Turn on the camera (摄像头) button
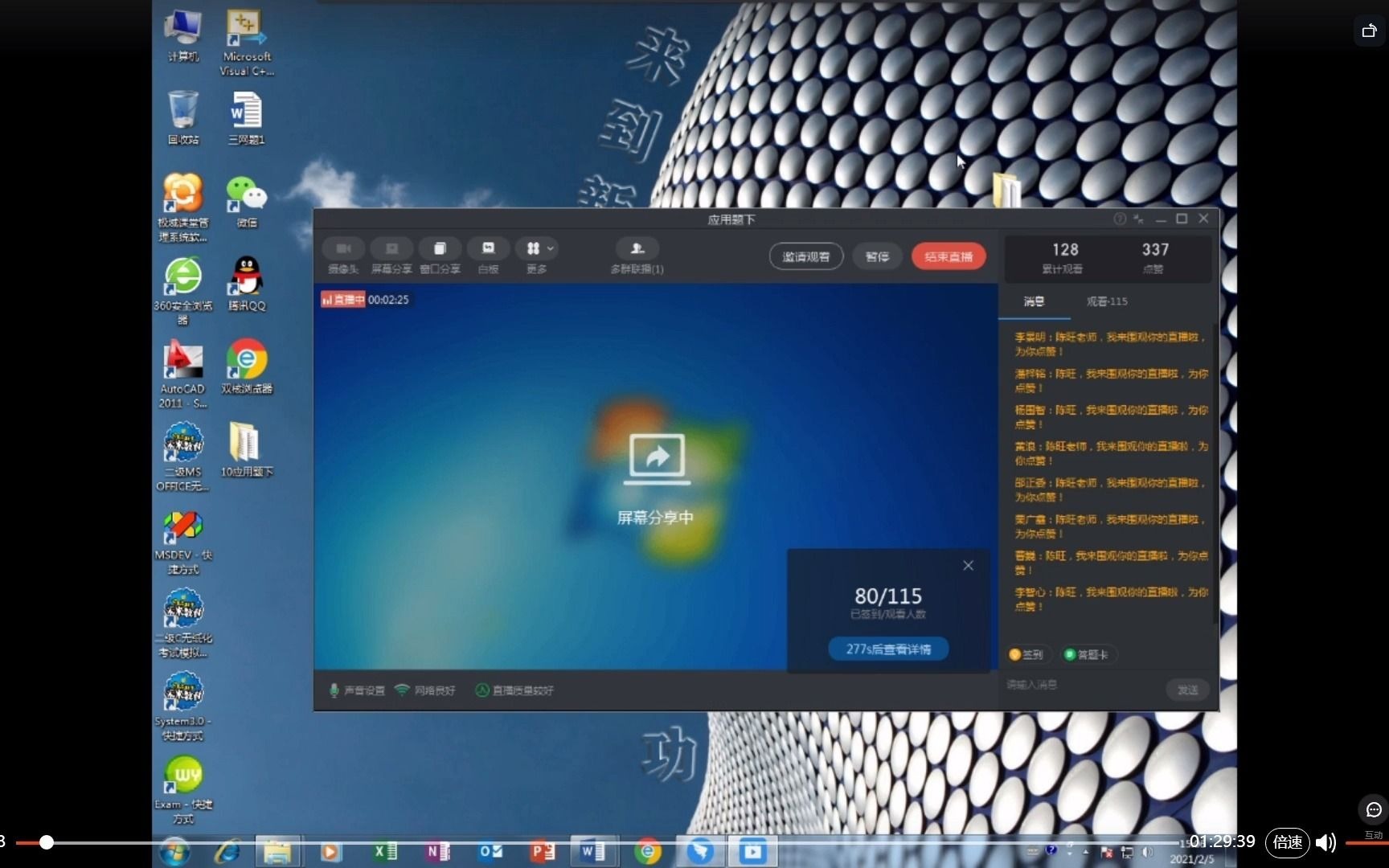The image size is (1389, 868). pos(343,256)
